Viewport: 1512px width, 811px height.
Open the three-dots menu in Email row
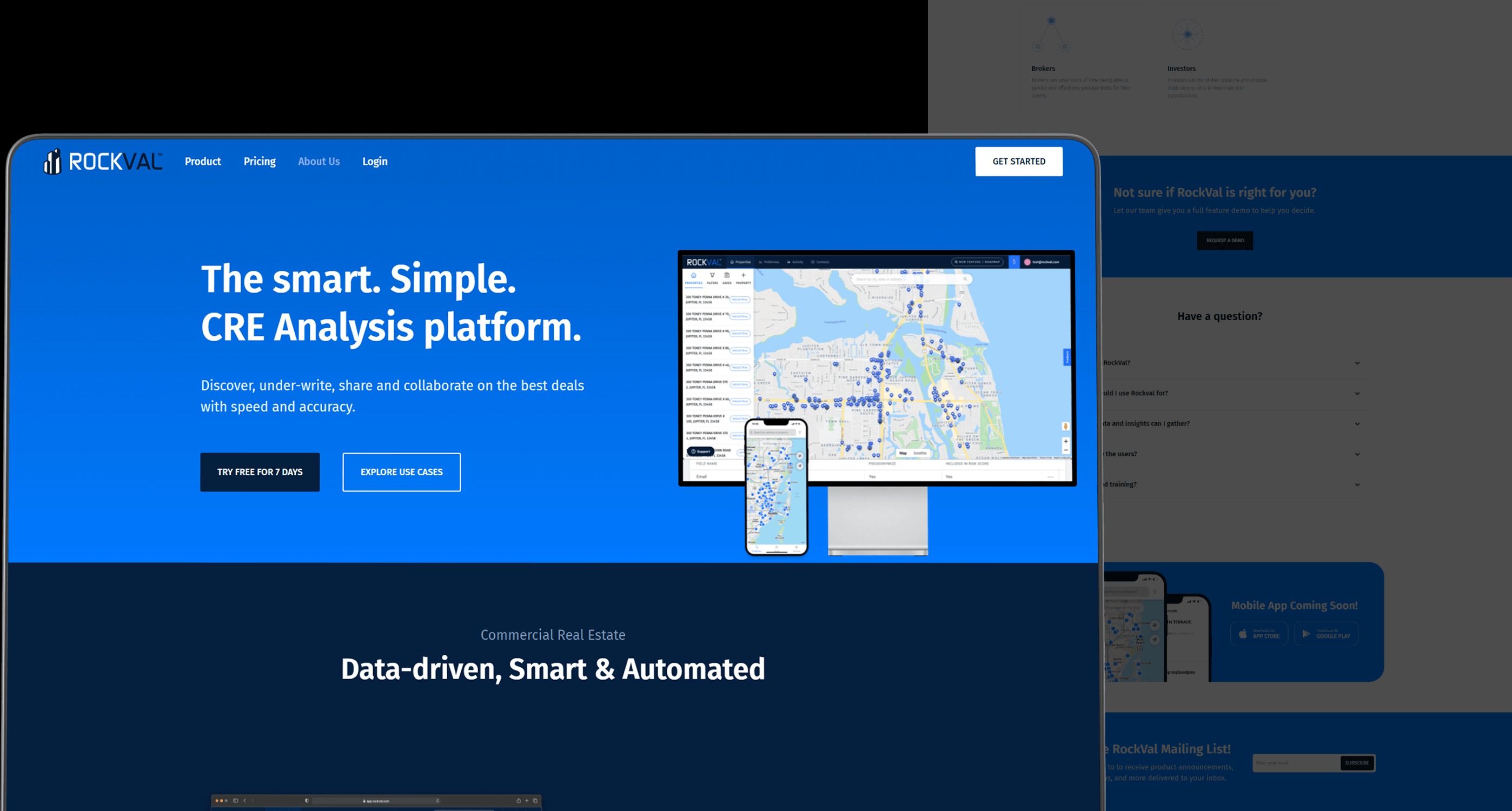(x=1051, y=477)
